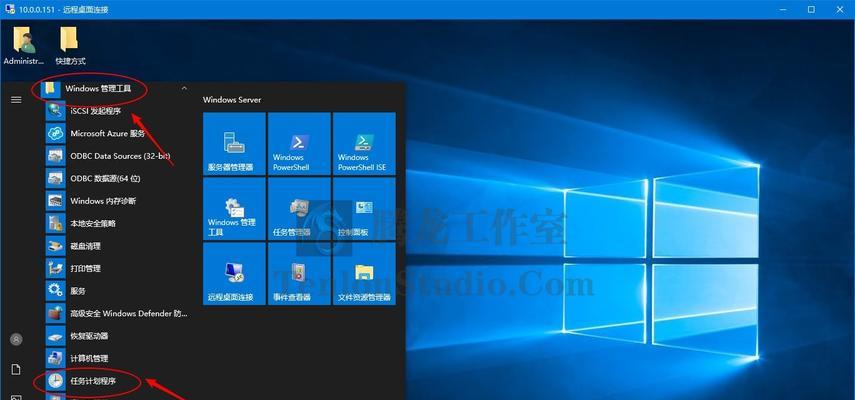Open the 任务管理器 tile

pyautogui.click(x=299, y=209)
